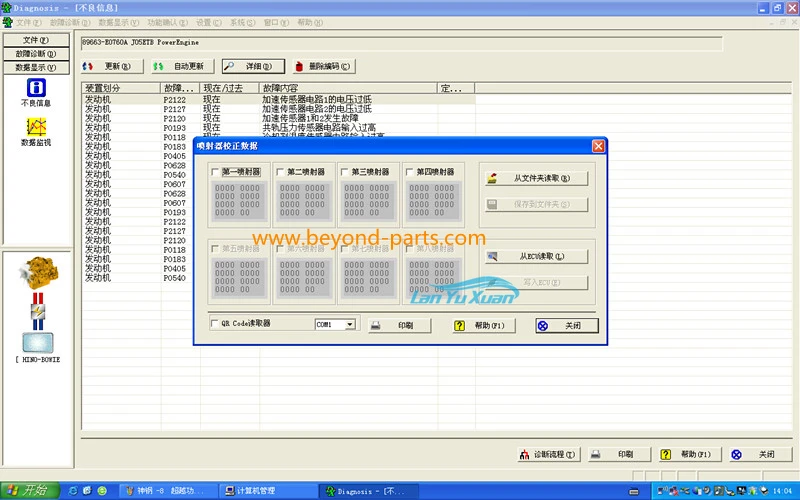Check the 第七喷射器 checkbox
The image size is (800, 500).
click(344, 249)
